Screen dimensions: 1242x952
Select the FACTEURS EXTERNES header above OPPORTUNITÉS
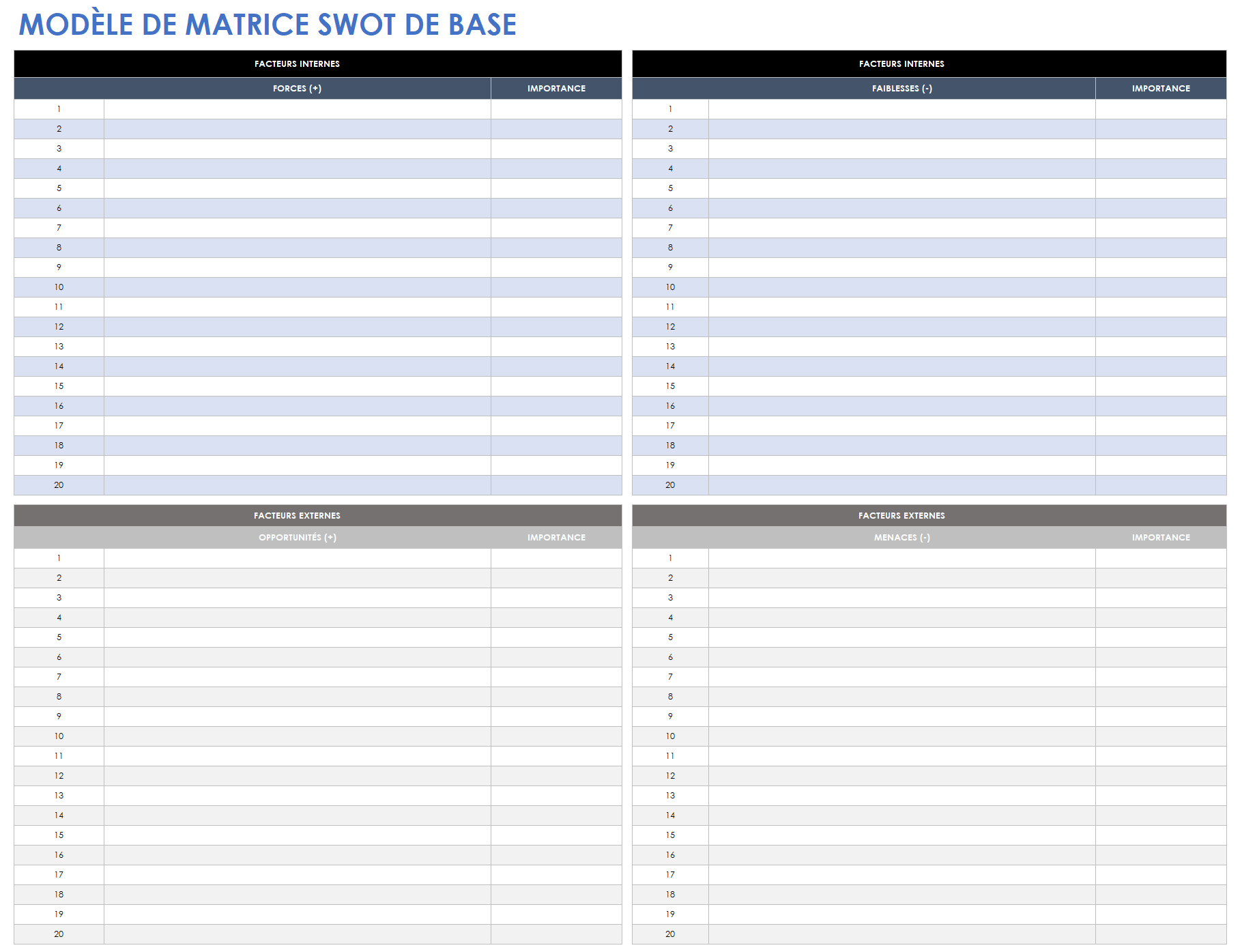(318, 515)
